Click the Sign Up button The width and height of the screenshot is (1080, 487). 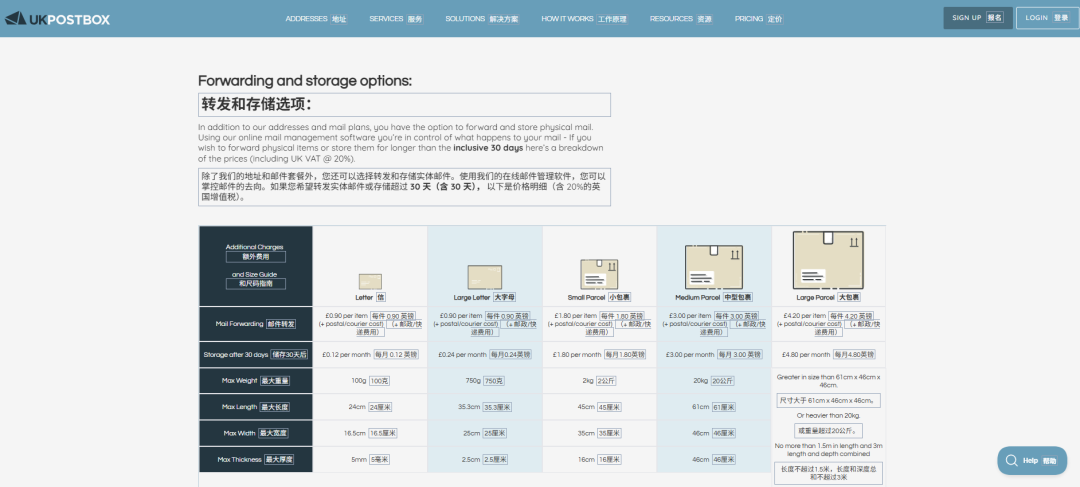point(977,18)
